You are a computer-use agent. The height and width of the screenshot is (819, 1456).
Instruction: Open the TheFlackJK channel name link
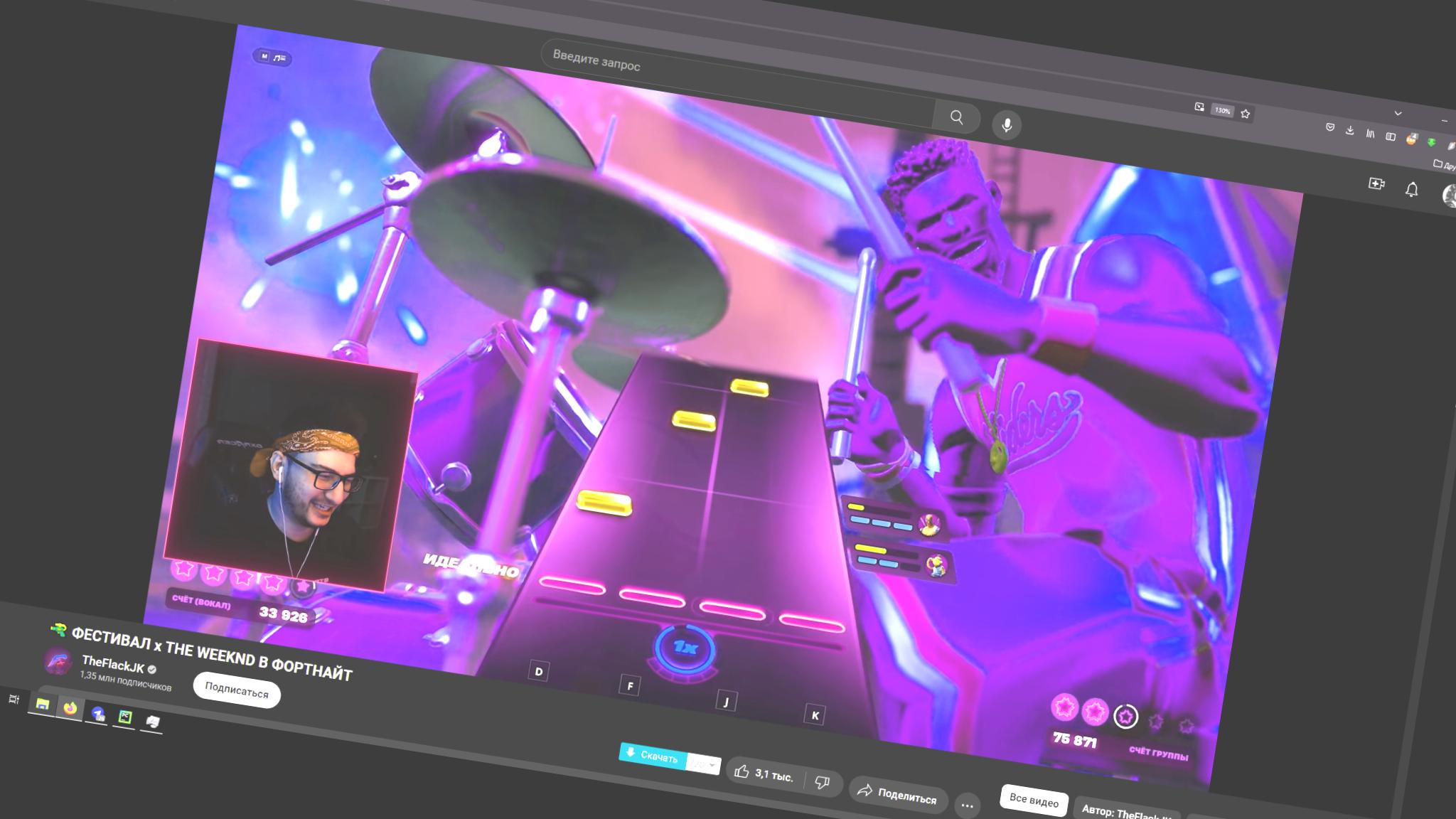113,665
